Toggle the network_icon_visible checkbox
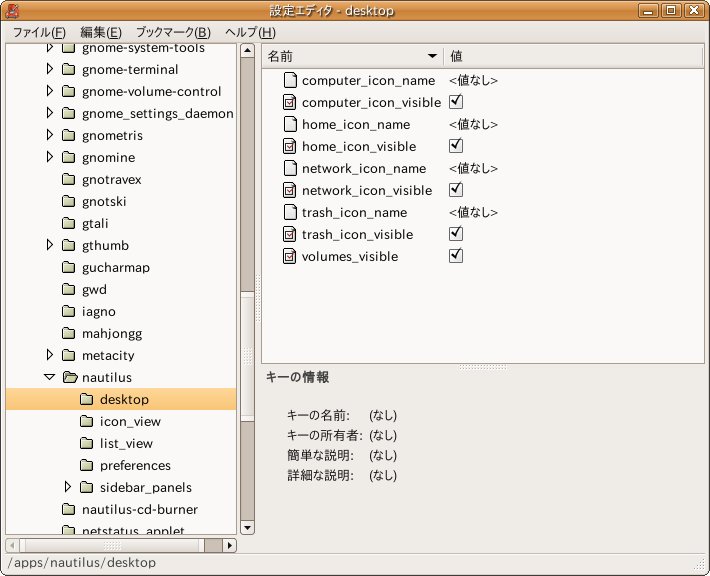 coord(456,189)
